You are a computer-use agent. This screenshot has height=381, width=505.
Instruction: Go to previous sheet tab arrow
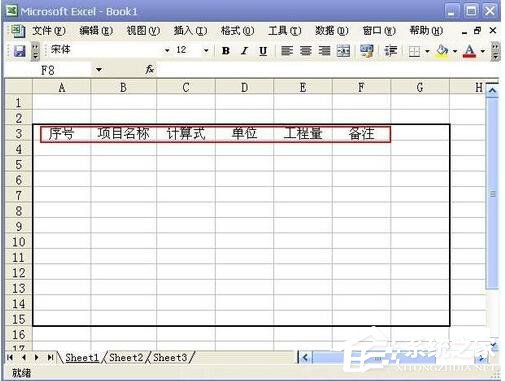(24, 357)
